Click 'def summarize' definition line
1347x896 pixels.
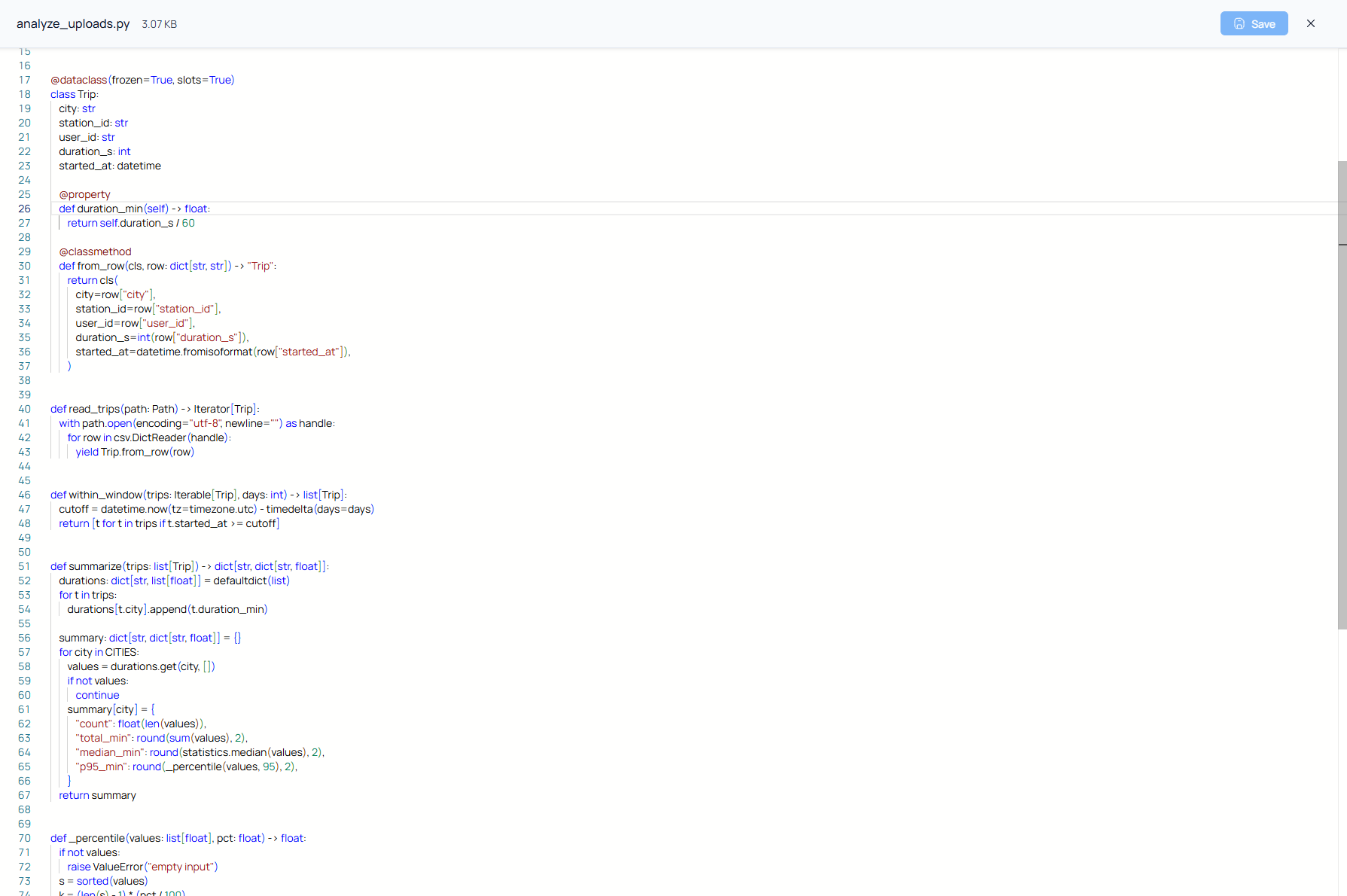coord(190,566)
